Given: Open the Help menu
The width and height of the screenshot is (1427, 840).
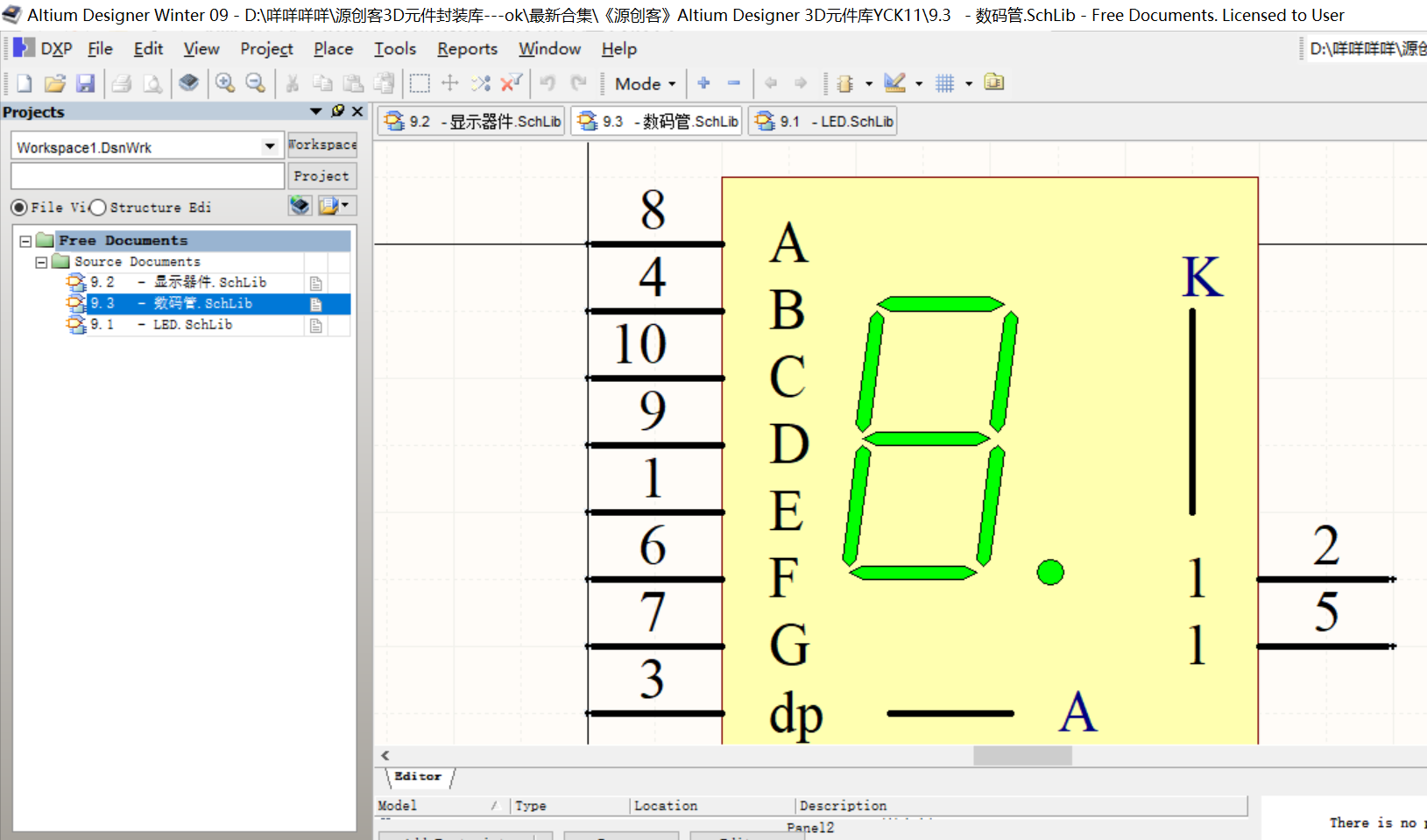Looking at the screenshot, I should (619, 49).
